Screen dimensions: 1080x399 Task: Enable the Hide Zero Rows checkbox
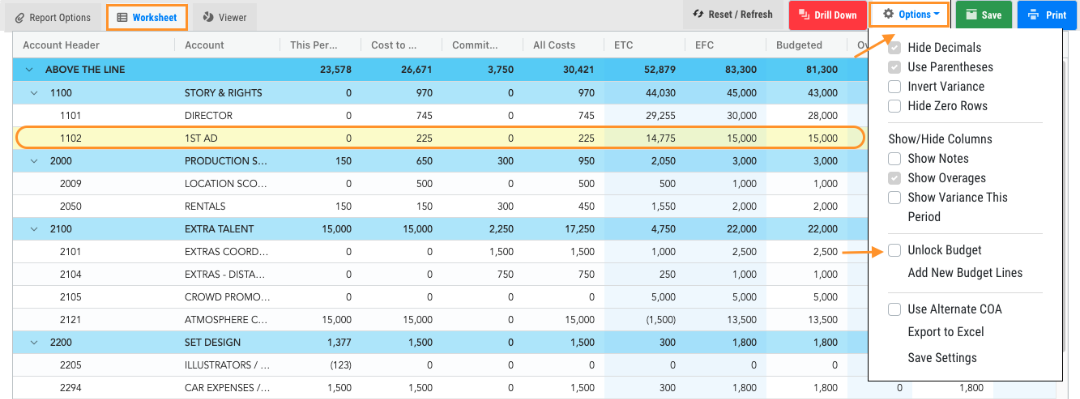click(x=895, y=106)
